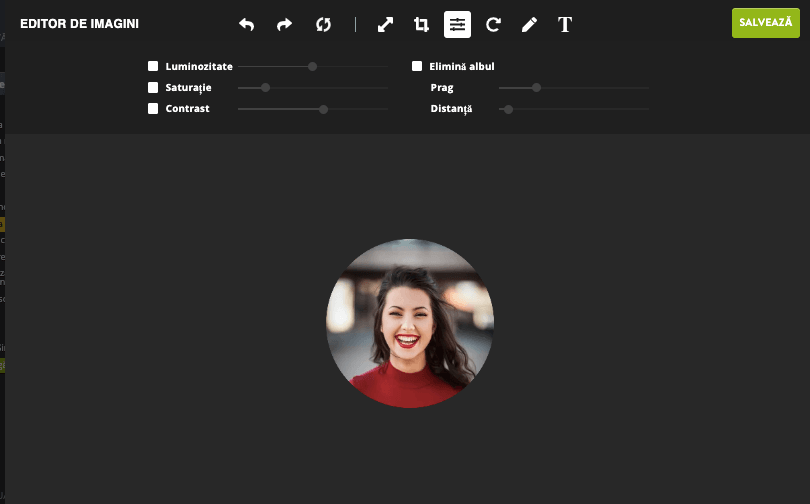Viewport: 810px width, 504px height.
Task: Enable the Contrast checkbox
Action: tap(153, 108)
